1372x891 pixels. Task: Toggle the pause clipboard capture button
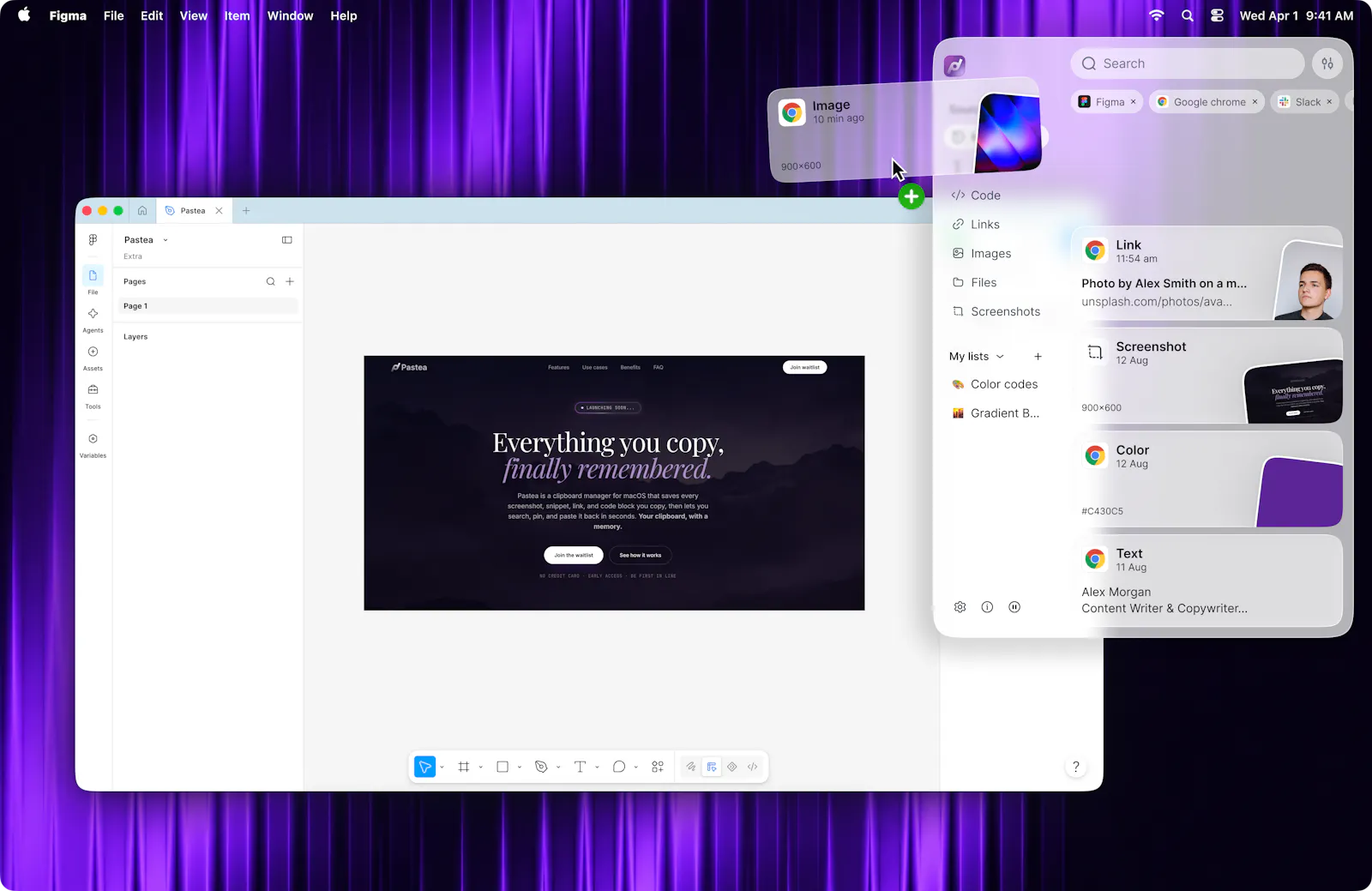(x=1014, y=607)
